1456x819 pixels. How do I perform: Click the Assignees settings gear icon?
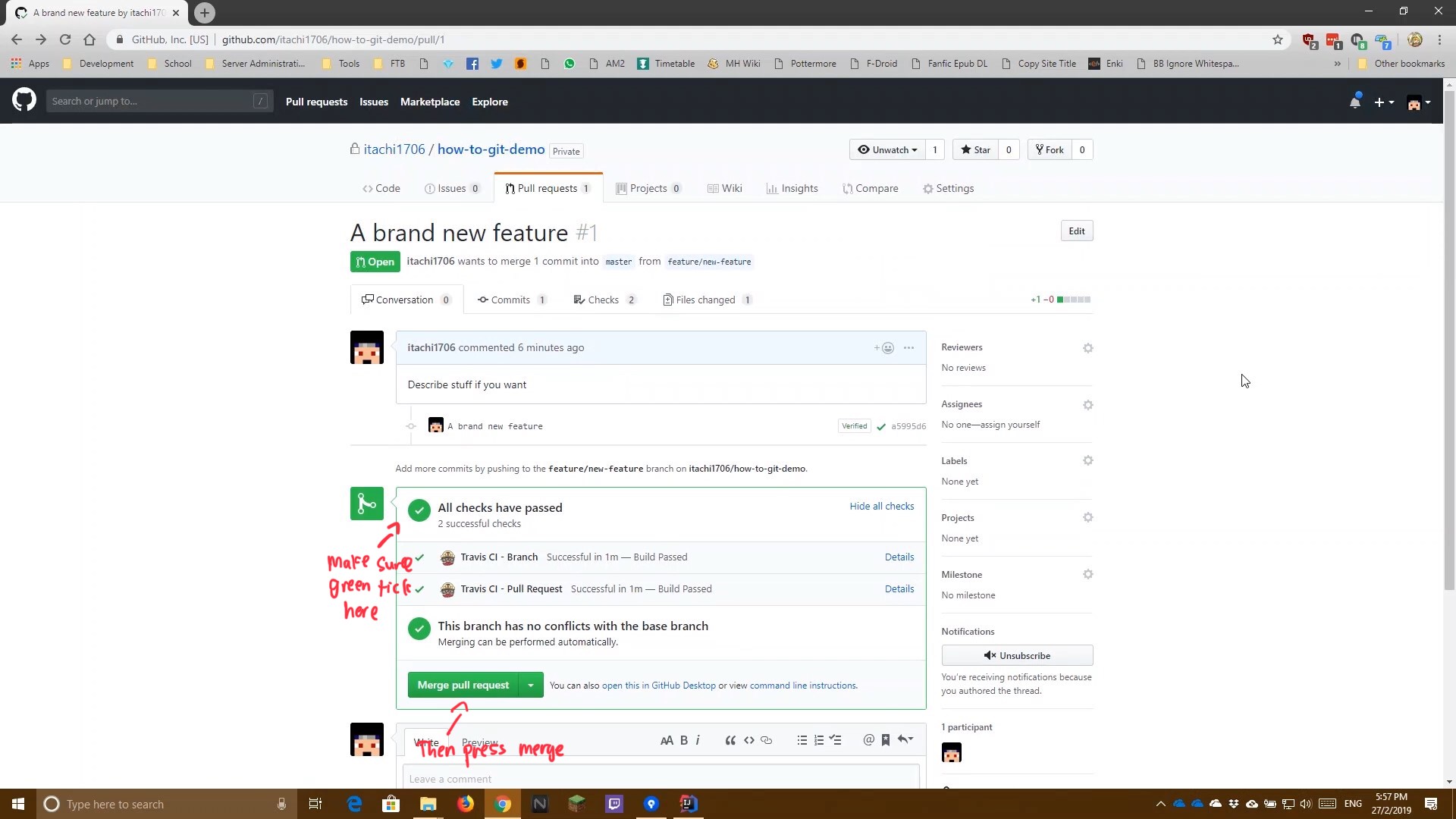(1088, 404)
